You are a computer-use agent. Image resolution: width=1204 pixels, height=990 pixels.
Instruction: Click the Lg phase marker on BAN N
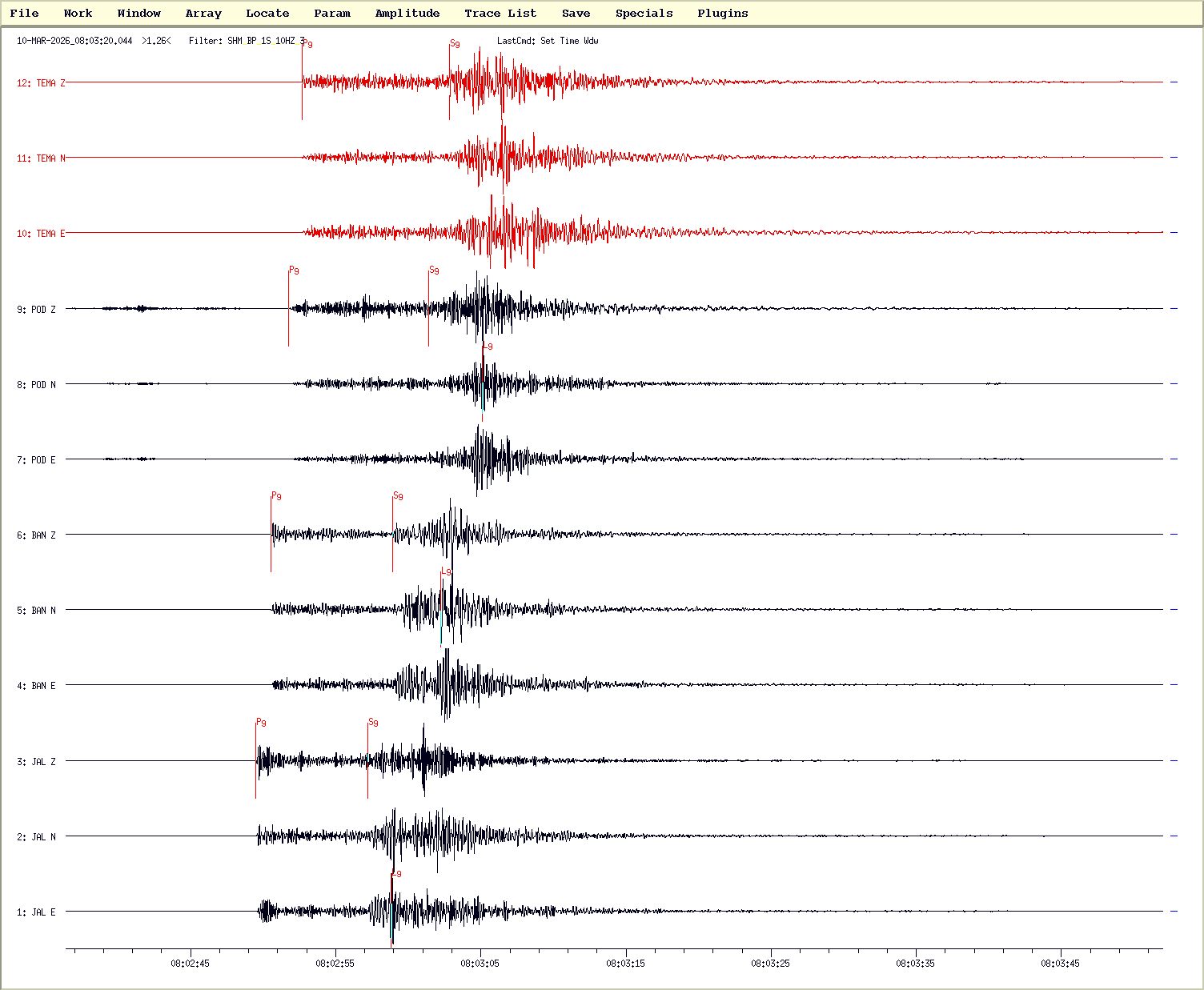click(442, 608)
